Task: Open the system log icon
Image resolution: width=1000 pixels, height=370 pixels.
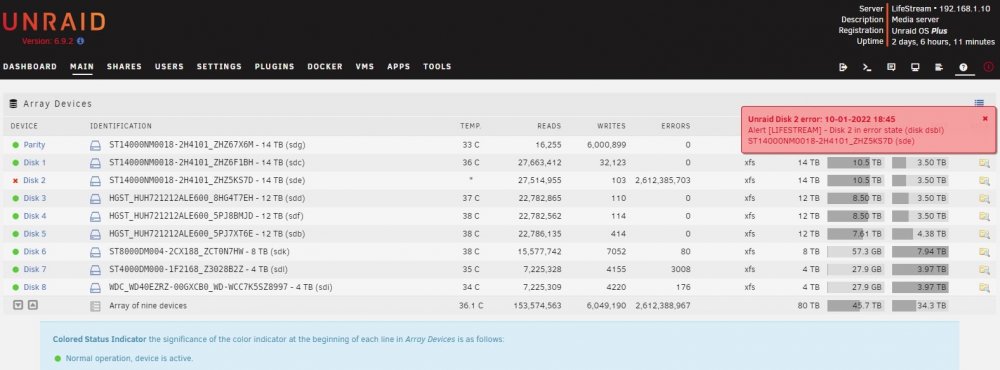Action: pyautogui.click(x=939, y=67)
